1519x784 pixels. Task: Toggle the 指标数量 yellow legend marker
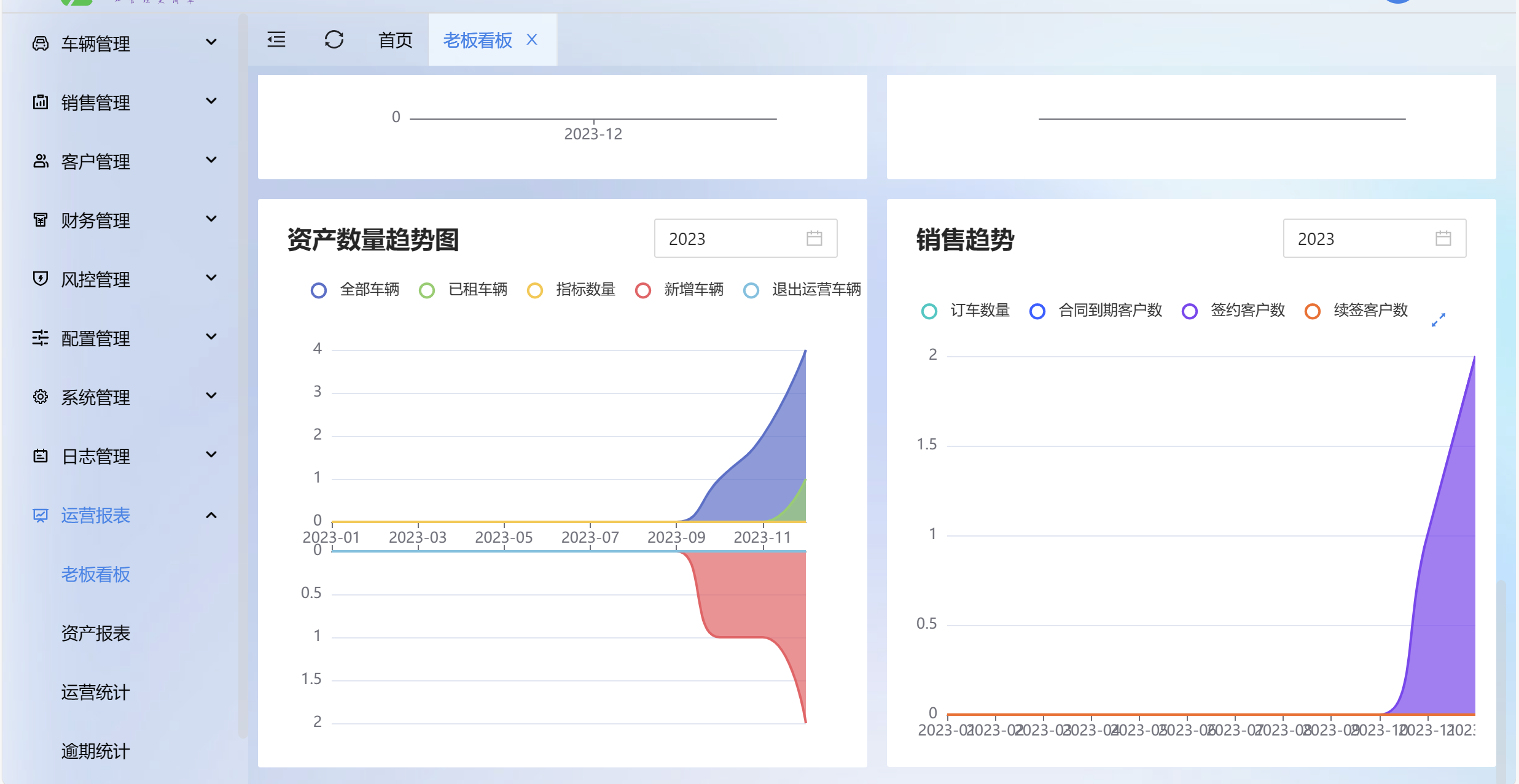tap(535, 290)
